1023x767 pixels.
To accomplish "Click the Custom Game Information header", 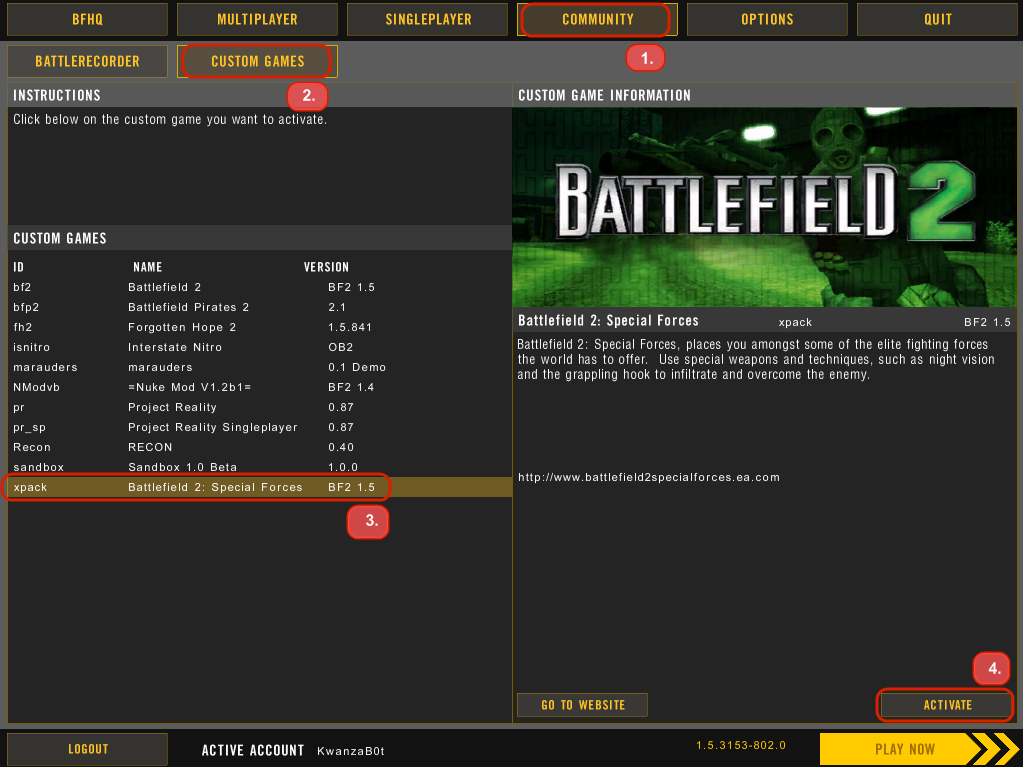I will tap(604, 95).
